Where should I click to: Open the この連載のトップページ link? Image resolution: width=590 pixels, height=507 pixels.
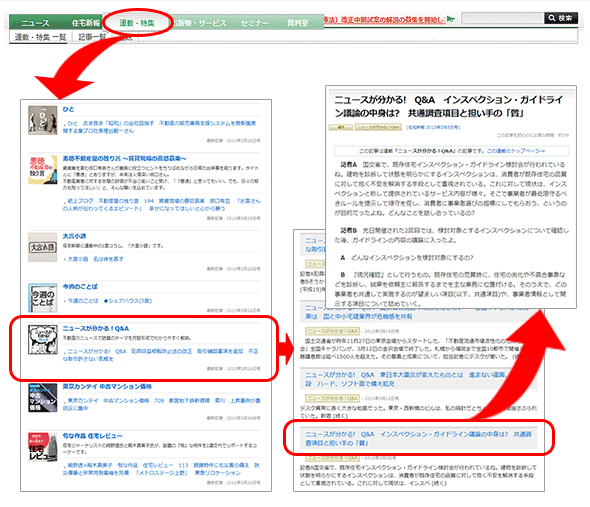[515, 151]
